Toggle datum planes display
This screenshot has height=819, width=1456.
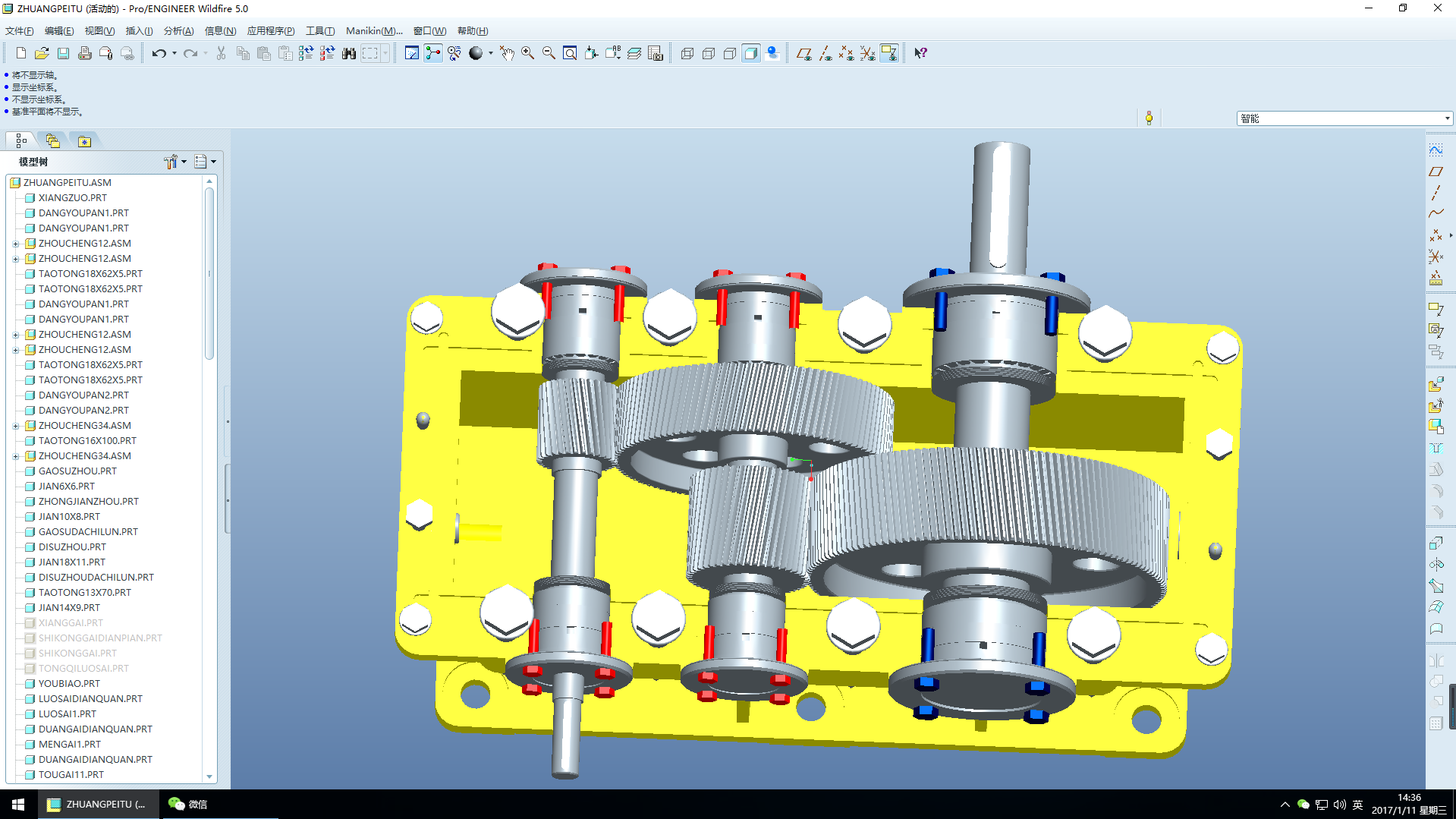click(x=804, y=53)
